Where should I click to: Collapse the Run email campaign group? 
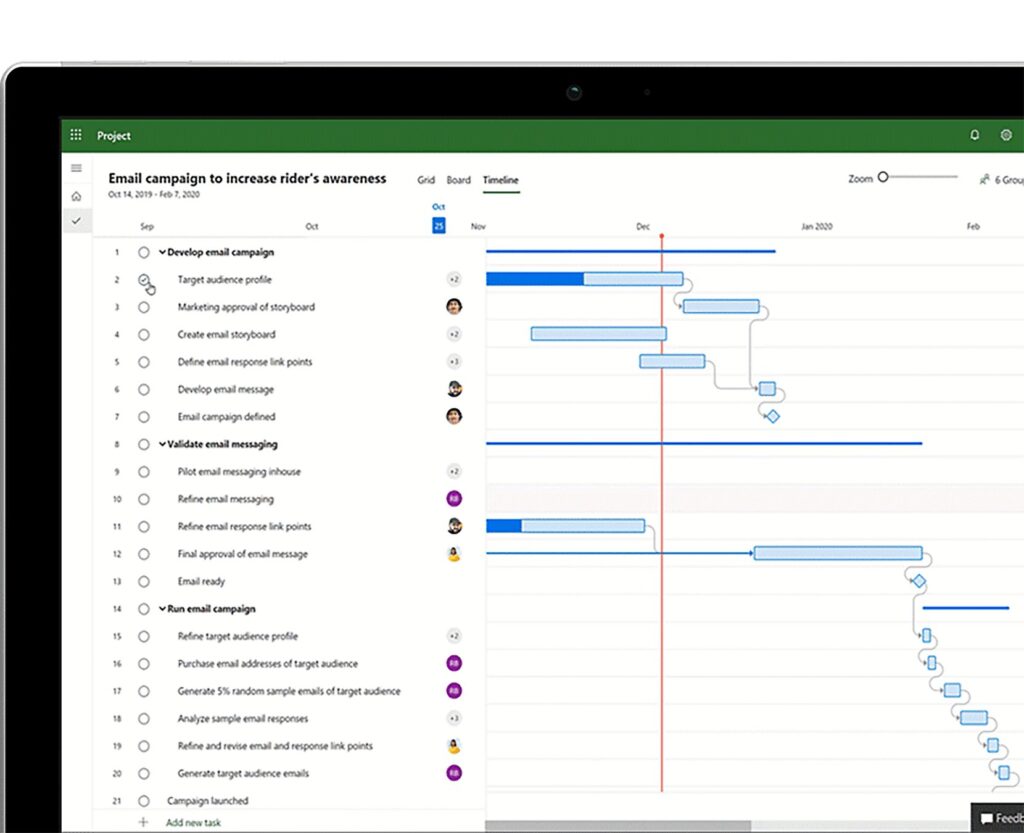click(161, 608)
